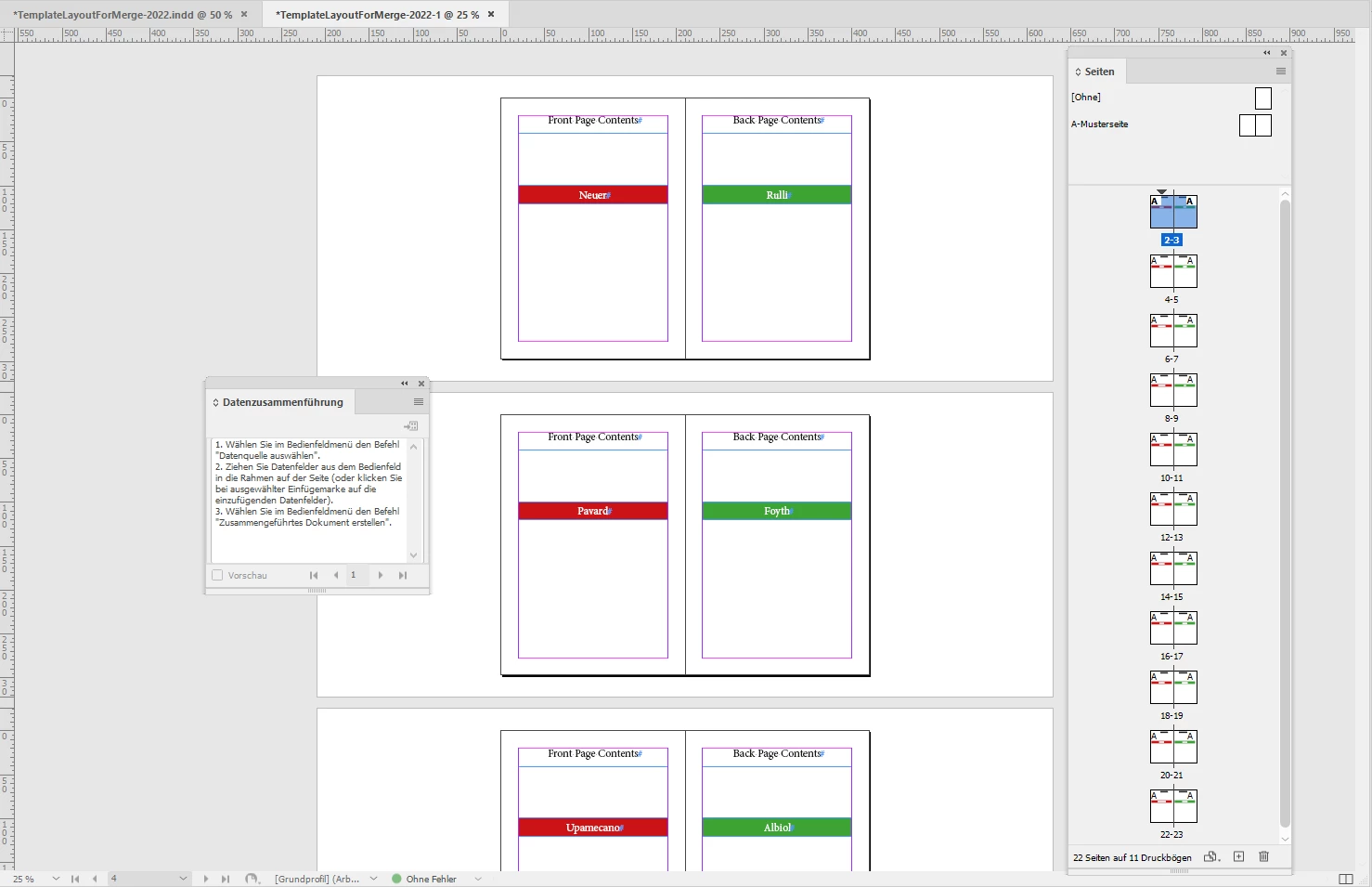Click the record number field showing 1
Image resolution: width=1372 pixels, height=887 pixels.
pyautogui.click(x=358, y=575)
